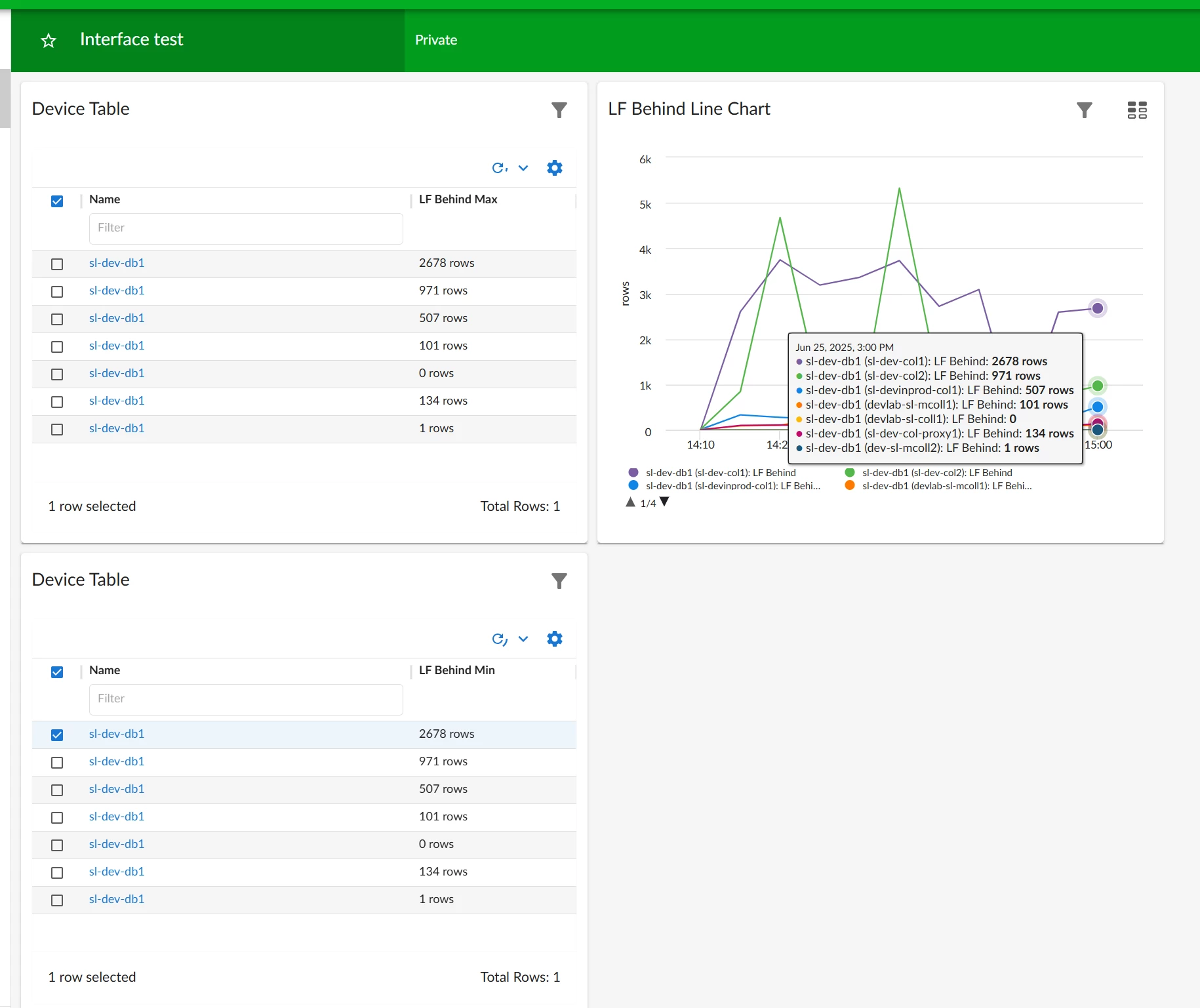Image resolution: width=1200 pixels, height=1008 pixels.
Task: Star the Interface test dashboard as favorite
Action: click(x=49, y=41)
